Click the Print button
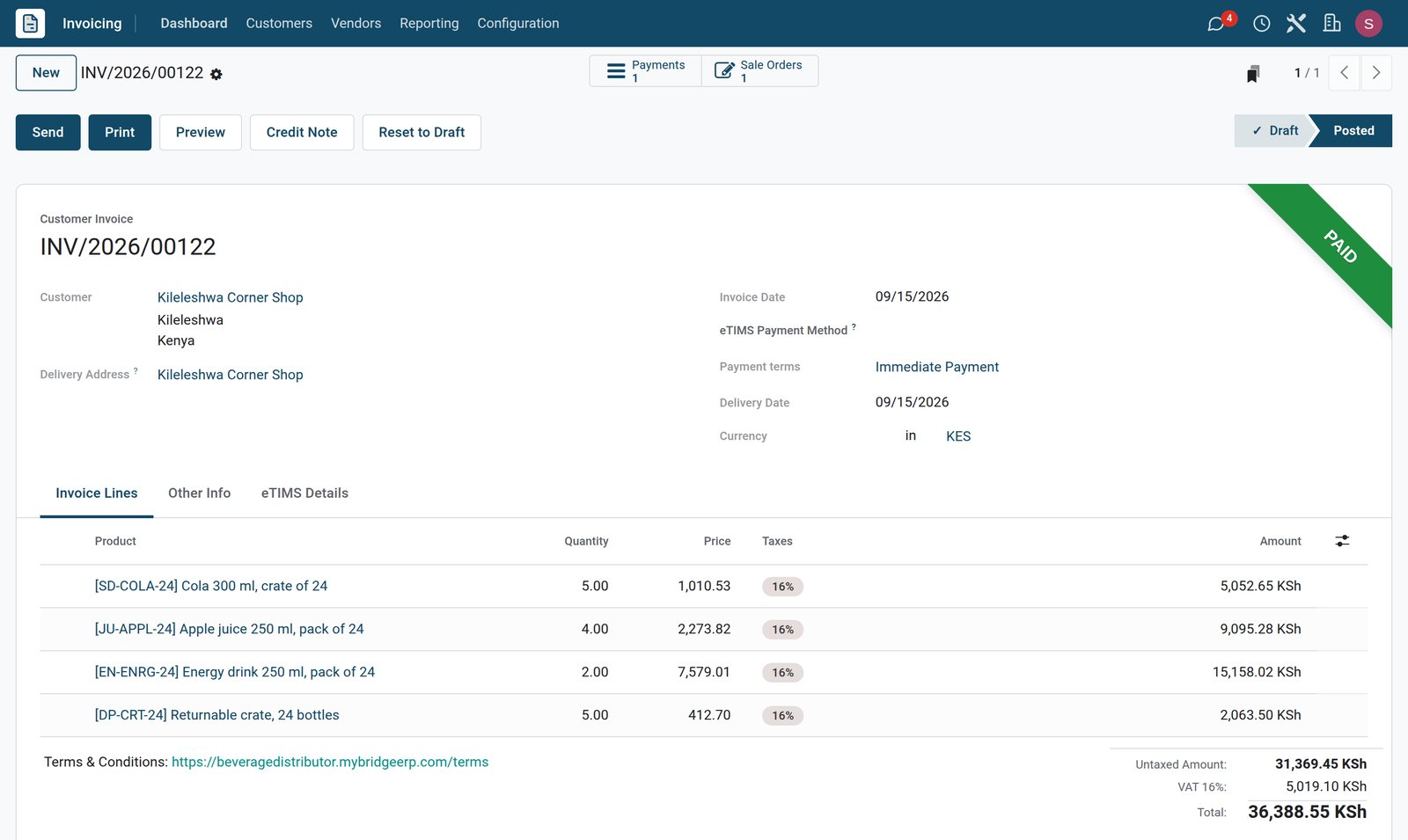Image resolution: width=1408 pixels, height=840 pixels. [120, 133]
